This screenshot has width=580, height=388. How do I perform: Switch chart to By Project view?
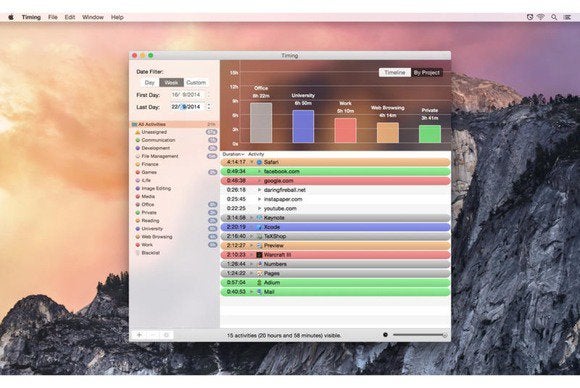tap(426, 72)
